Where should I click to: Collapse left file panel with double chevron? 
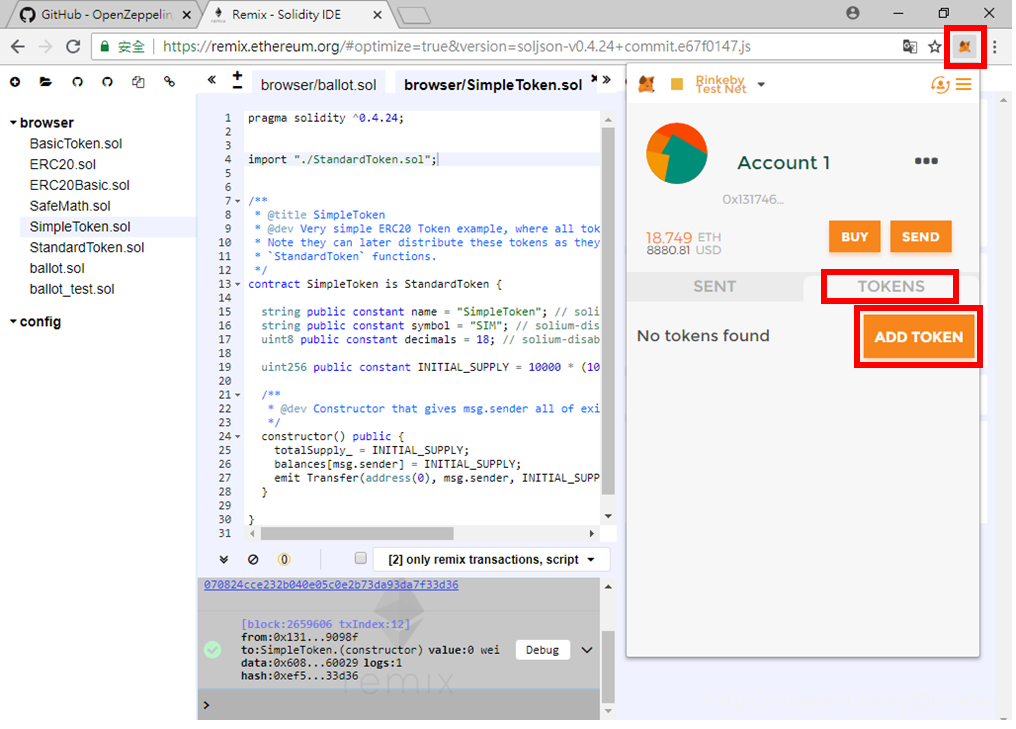coord(211,80)
